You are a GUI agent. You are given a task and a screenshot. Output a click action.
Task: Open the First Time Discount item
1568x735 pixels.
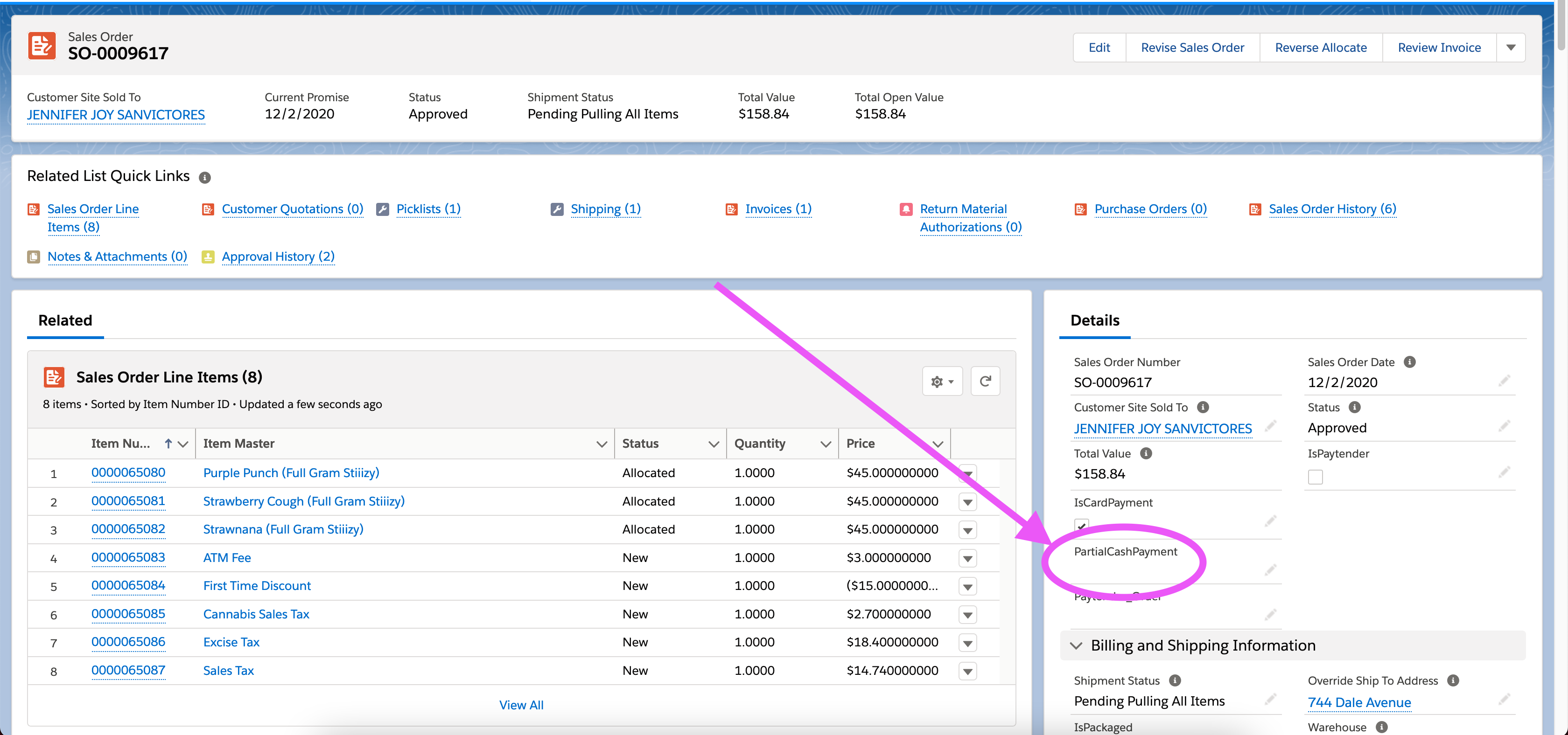(x=257, y=586)
